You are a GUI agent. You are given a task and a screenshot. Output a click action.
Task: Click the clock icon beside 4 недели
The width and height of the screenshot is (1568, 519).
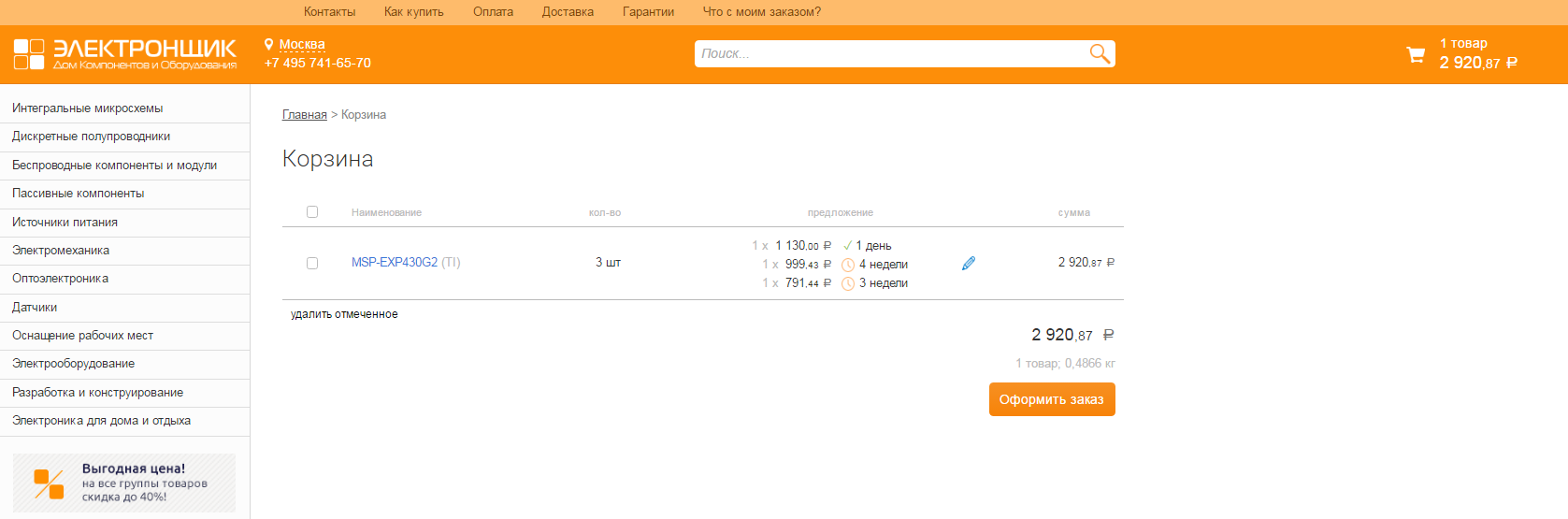click(x=848, y=265)
